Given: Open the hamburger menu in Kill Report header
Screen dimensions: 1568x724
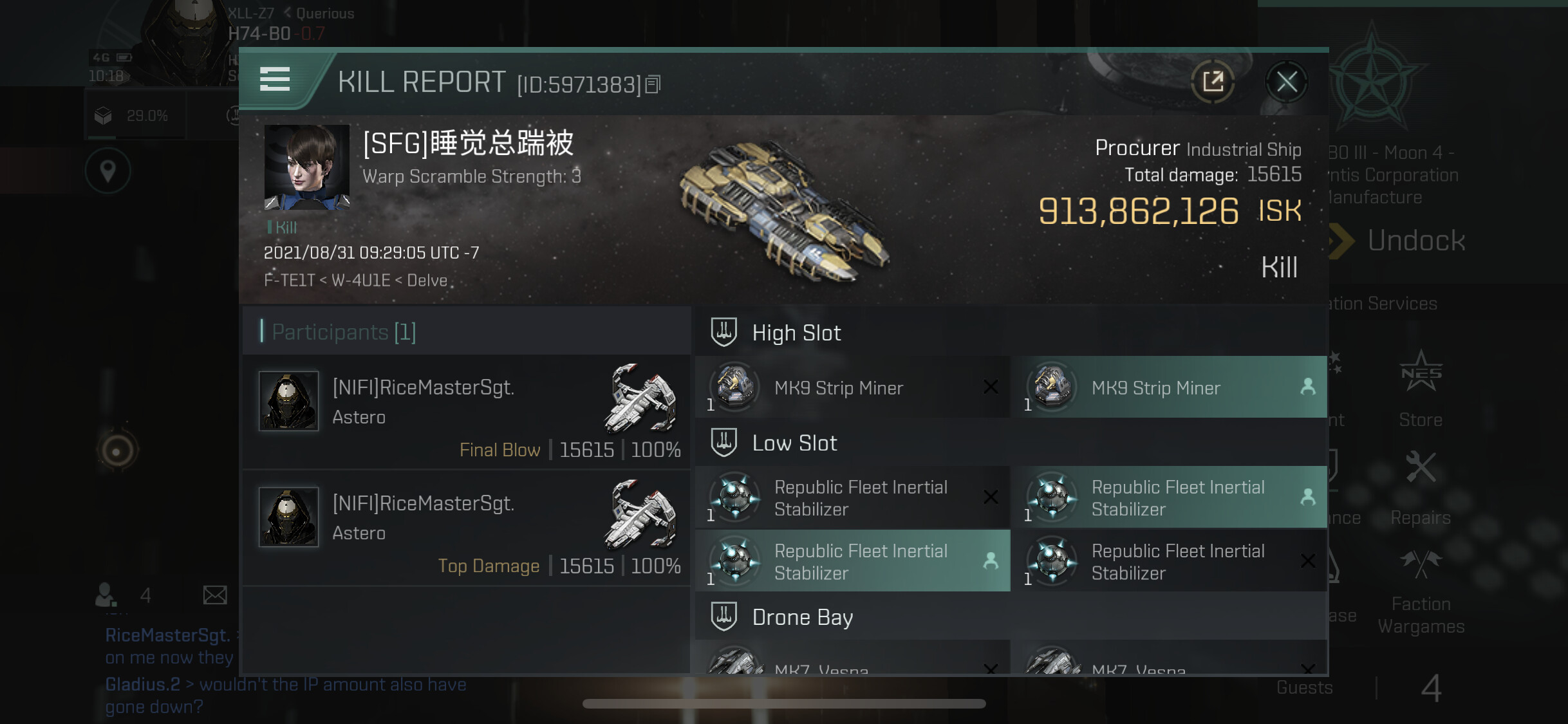Looking at the screenshot, I should [x=275, y=80].
